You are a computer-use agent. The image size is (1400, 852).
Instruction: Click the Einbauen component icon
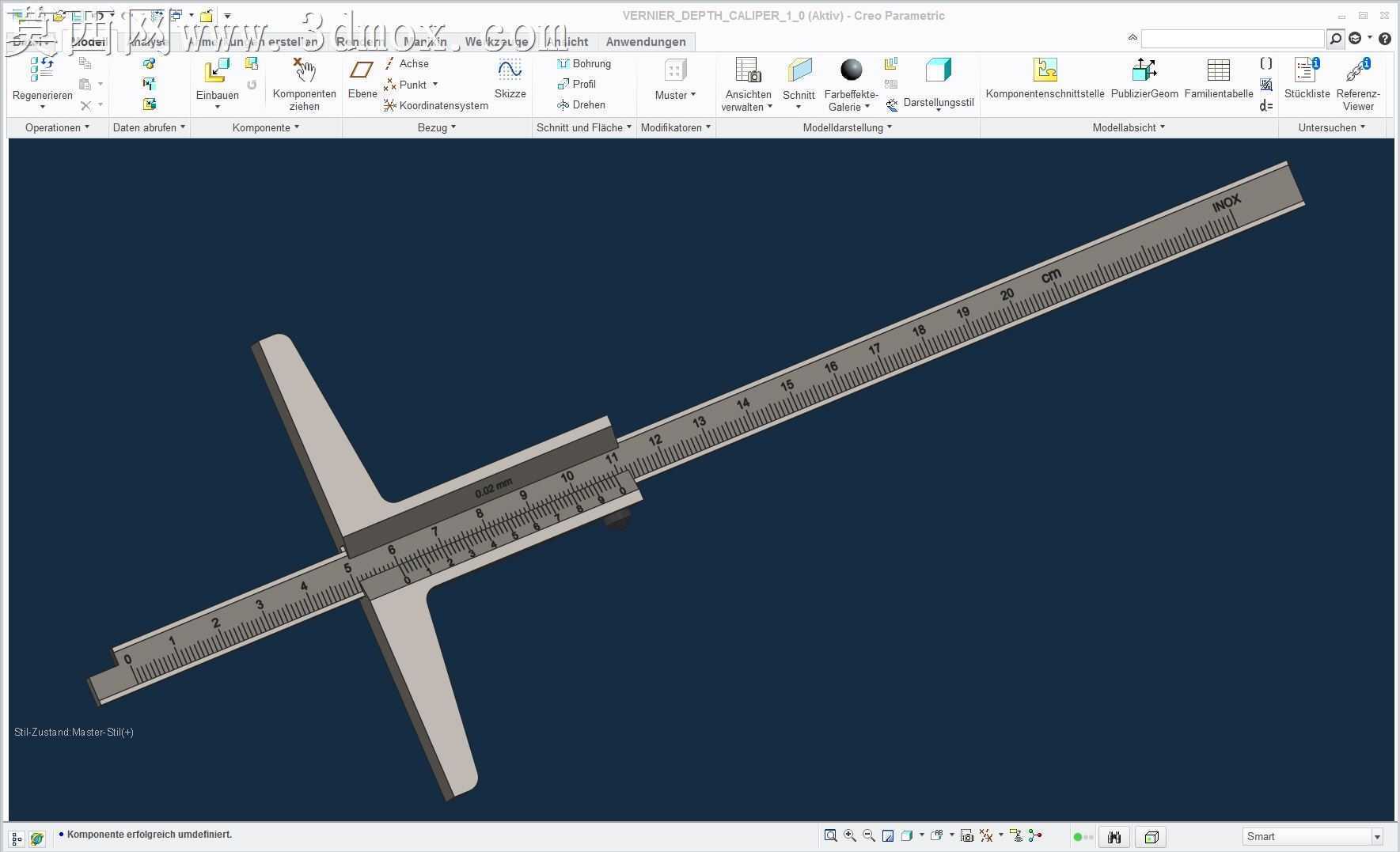coord(217,70)
